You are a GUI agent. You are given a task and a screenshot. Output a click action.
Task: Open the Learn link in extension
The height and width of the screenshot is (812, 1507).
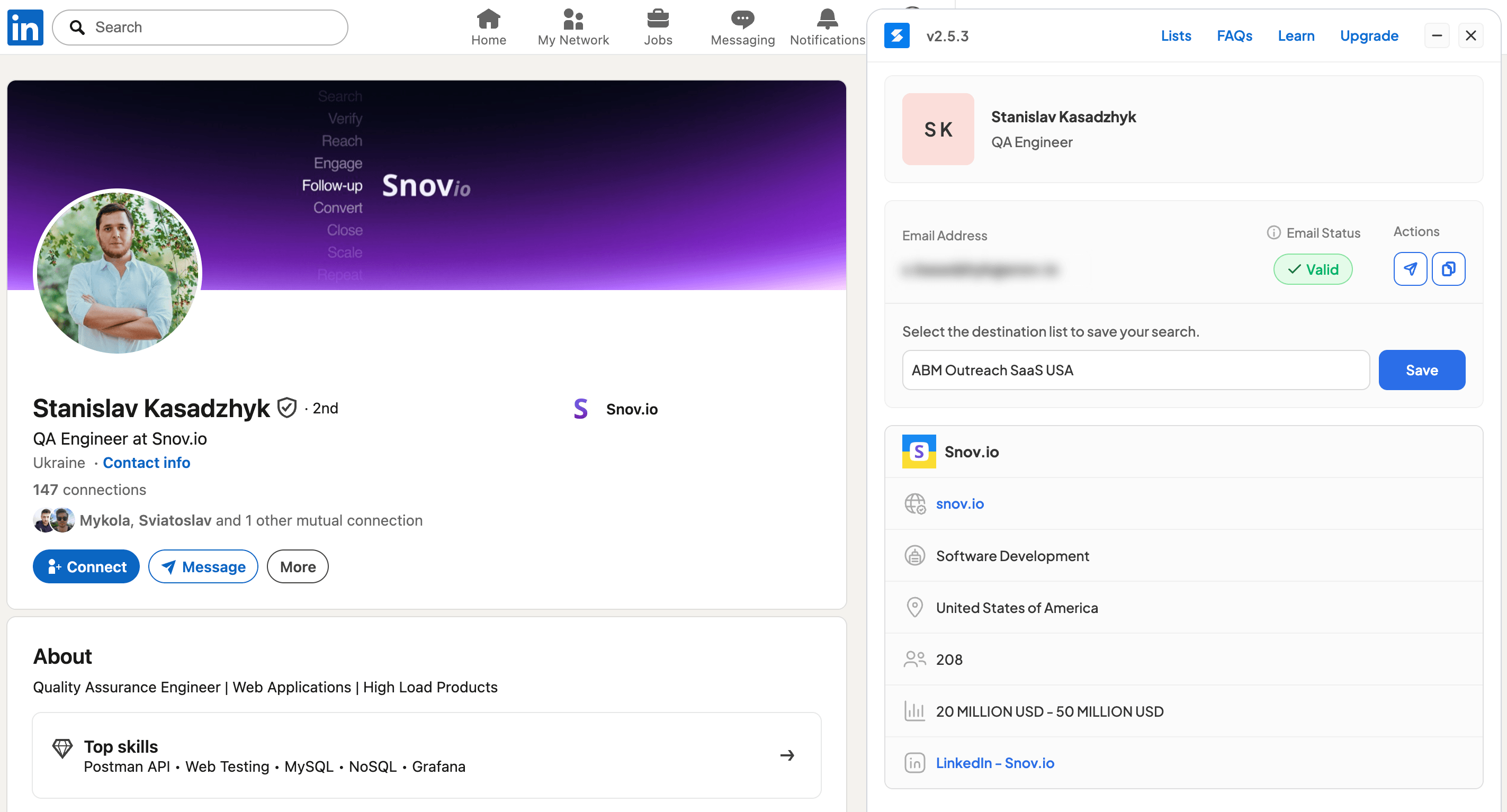pyautogui.click(x=1296, y=35)
